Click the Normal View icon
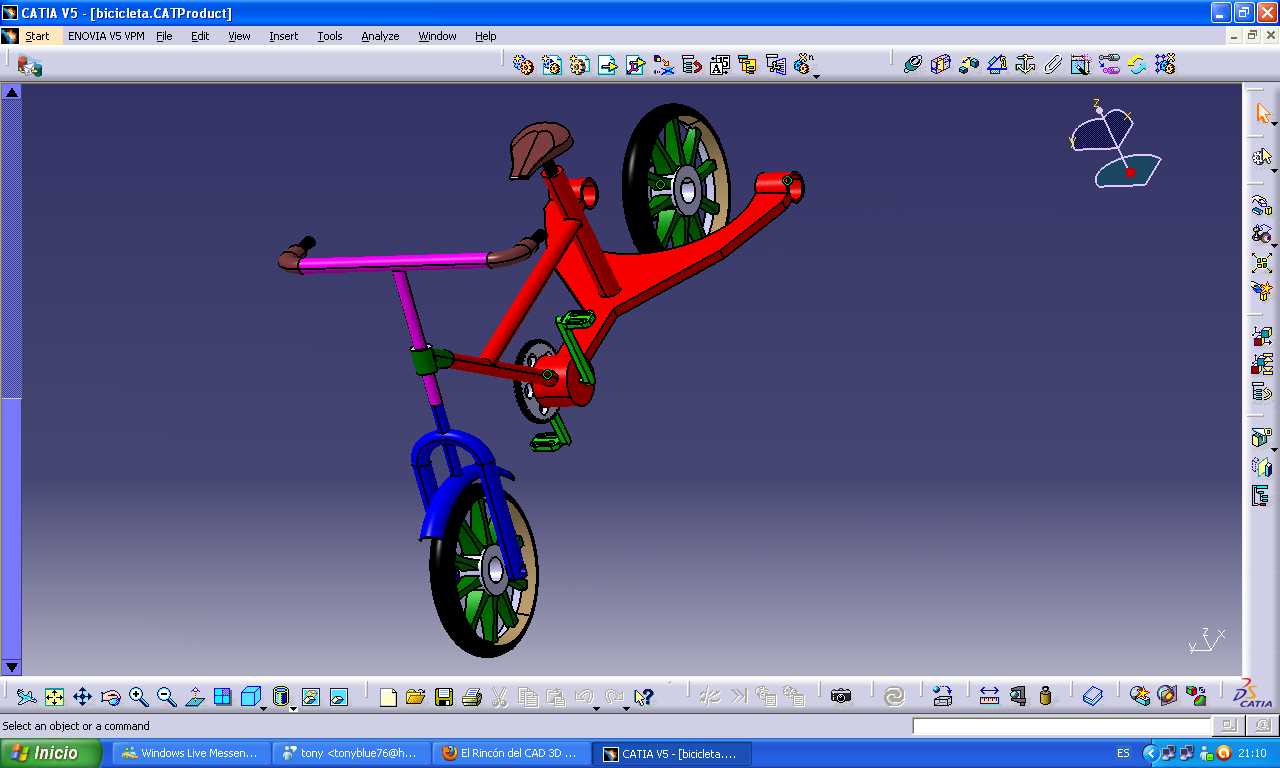Image resolution: width=1280 pixels, height=768 pixels. click(195, 696)
